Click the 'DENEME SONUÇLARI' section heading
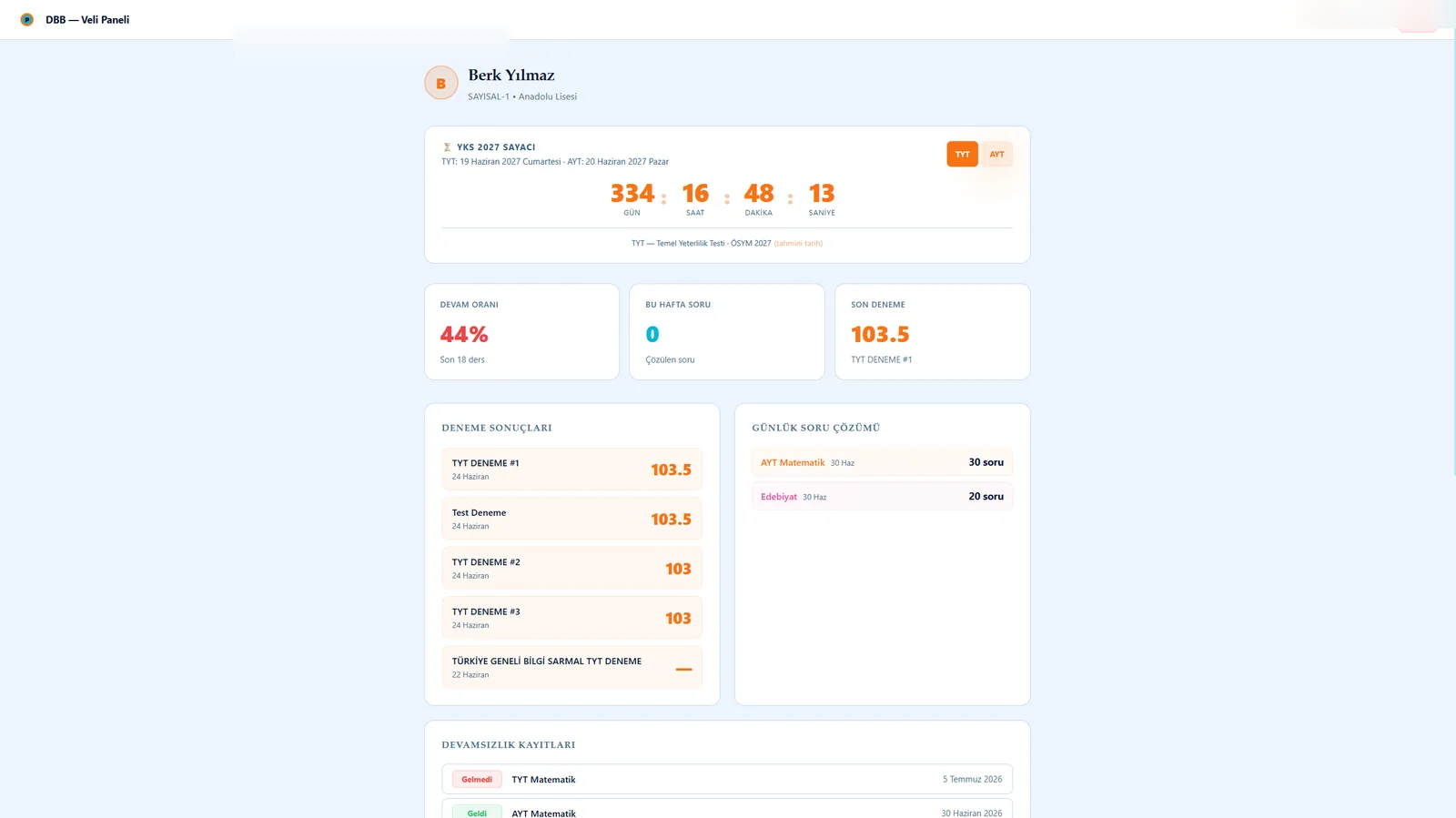 tap(497, 428)
